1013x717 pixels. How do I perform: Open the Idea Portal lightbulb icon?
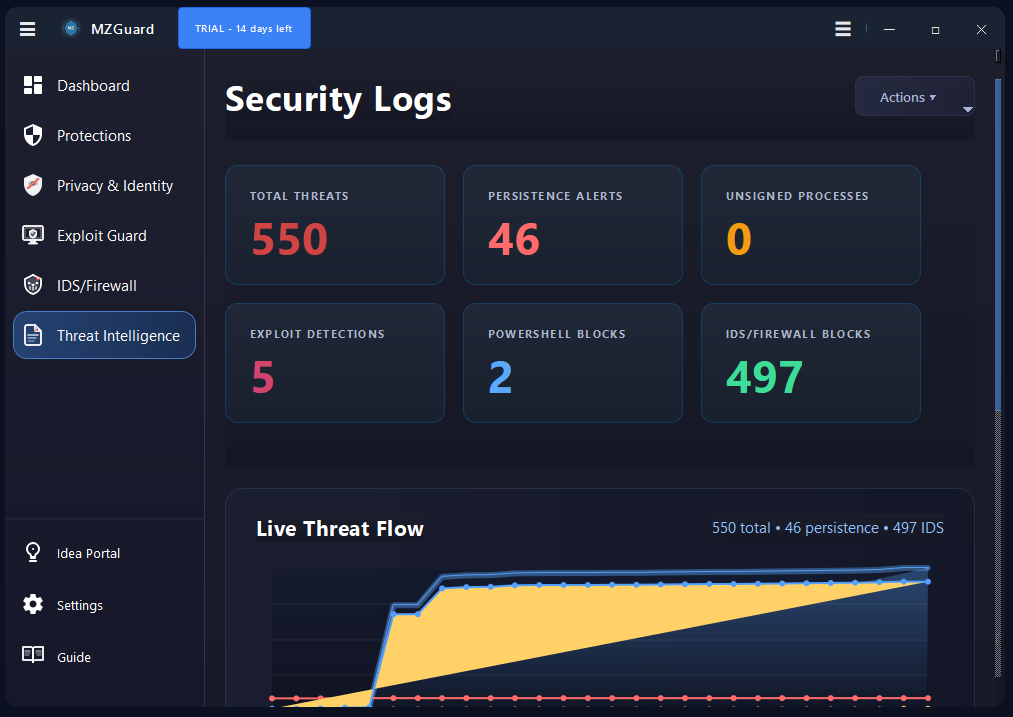click(x=32, y=552)
